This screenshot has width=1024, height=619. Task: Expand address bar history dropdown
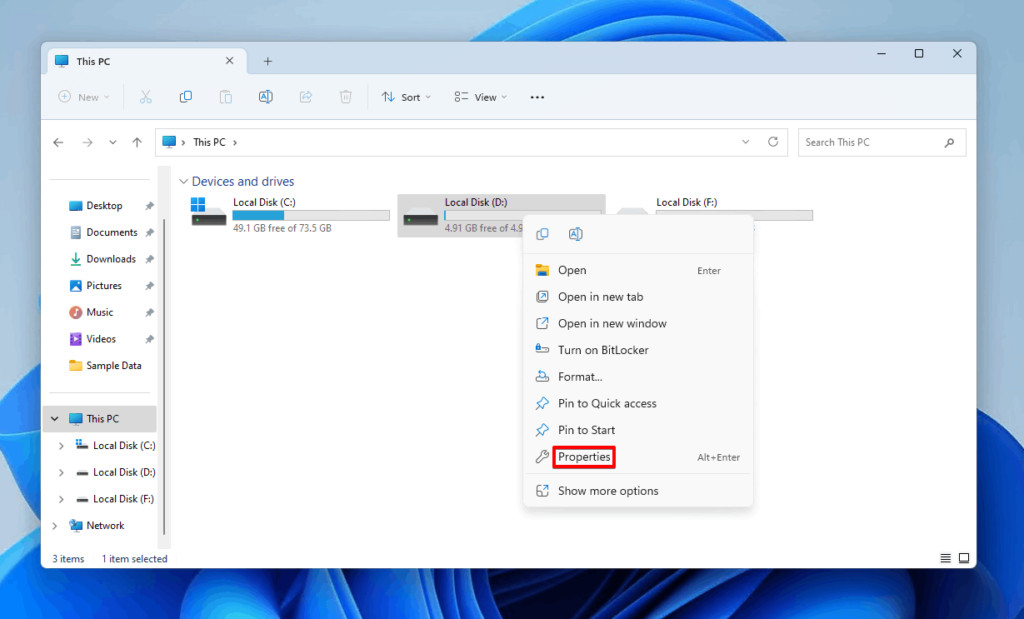745,142
